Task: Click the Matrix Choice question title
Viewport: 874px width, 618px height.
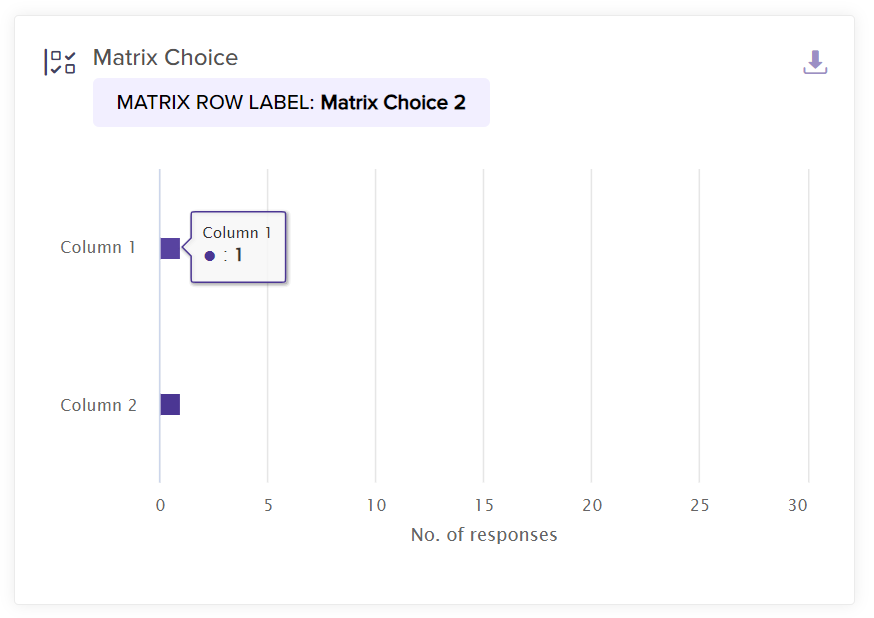Action: coord(165,58)
